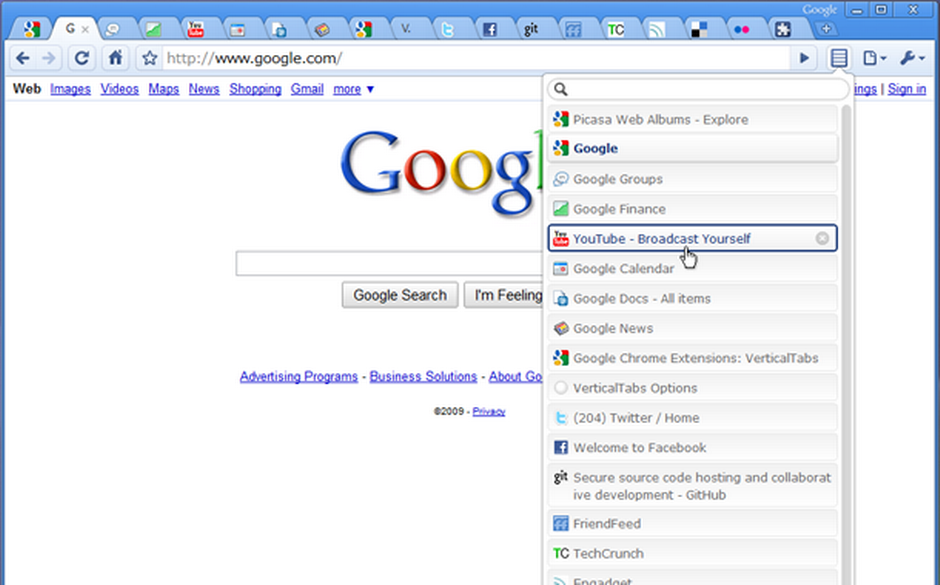The image size is (940, 585).
Task: Open the Advertising Programs link
Action: [299, 376]
